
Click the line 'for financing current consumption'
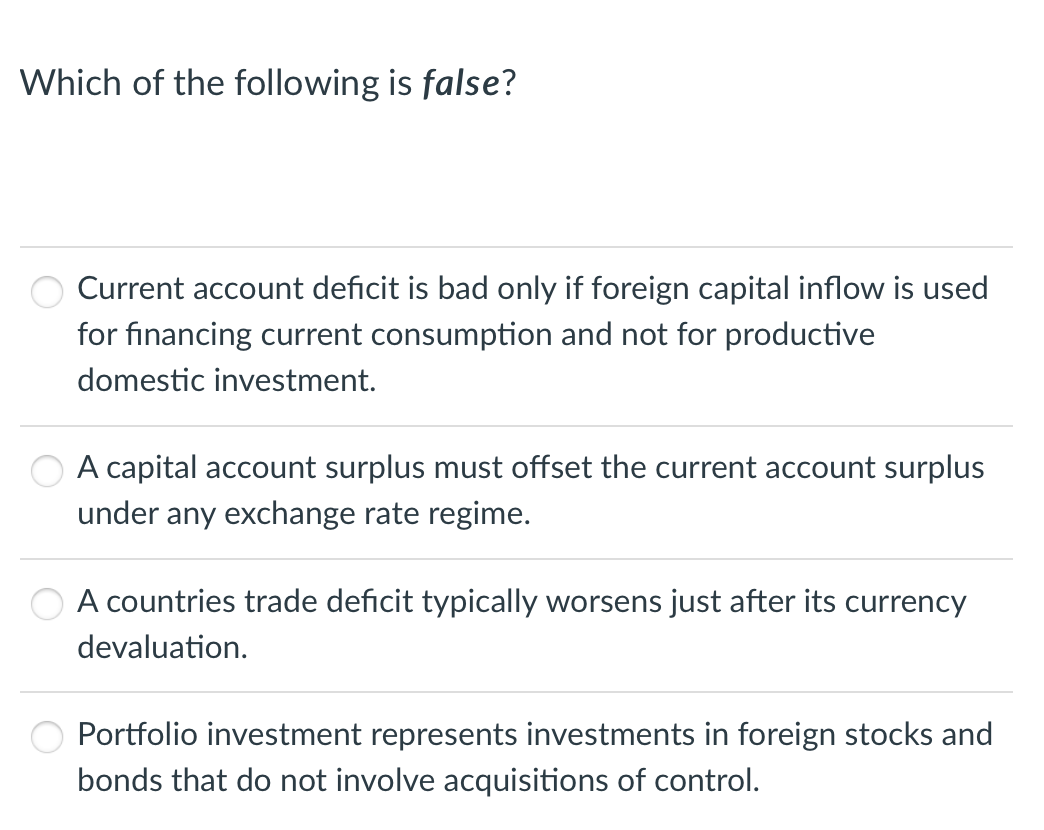(476, 334)
